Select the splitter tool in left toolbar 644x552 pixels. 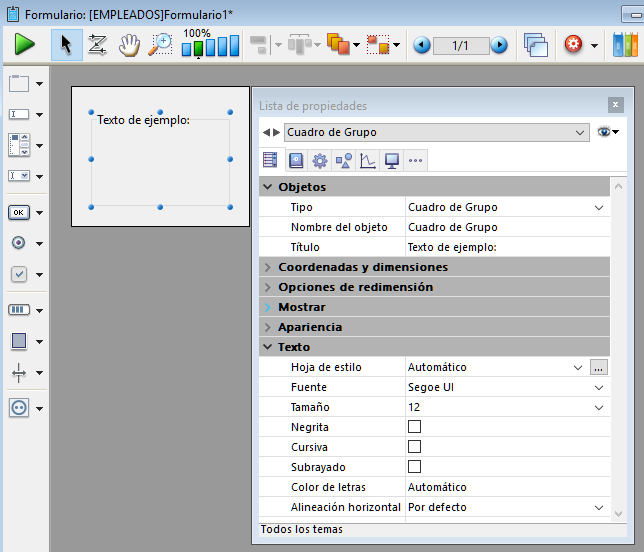(x=20, y=373)
